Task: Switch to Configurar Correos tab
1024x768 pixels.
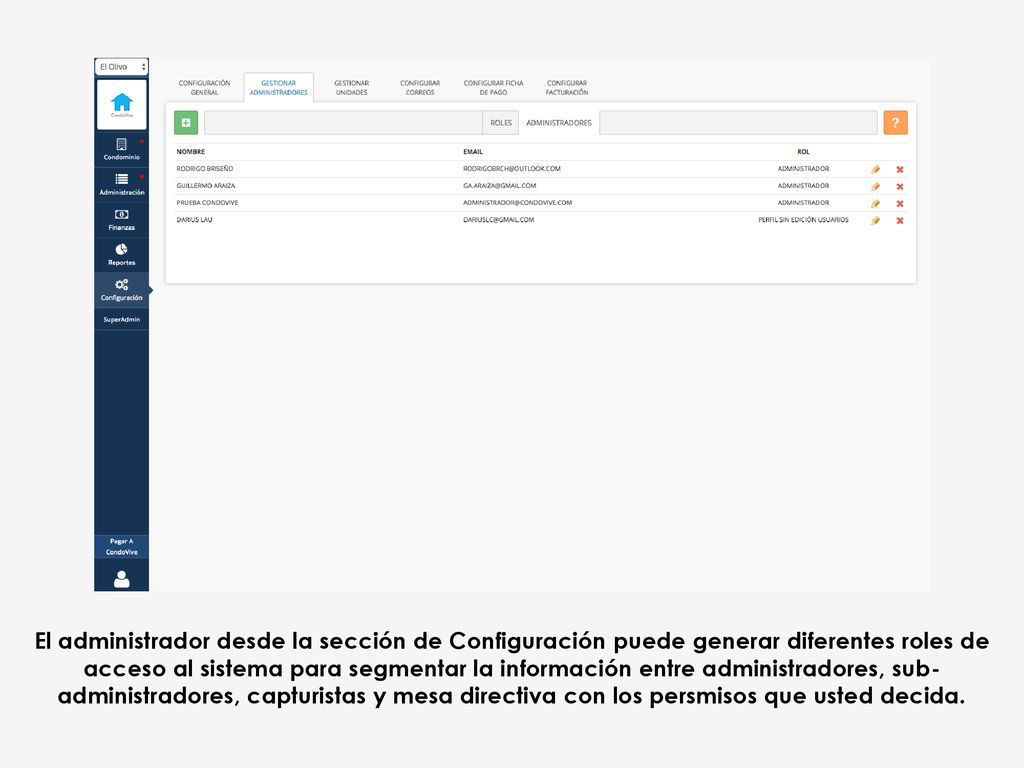Action: tap(420, 88)
